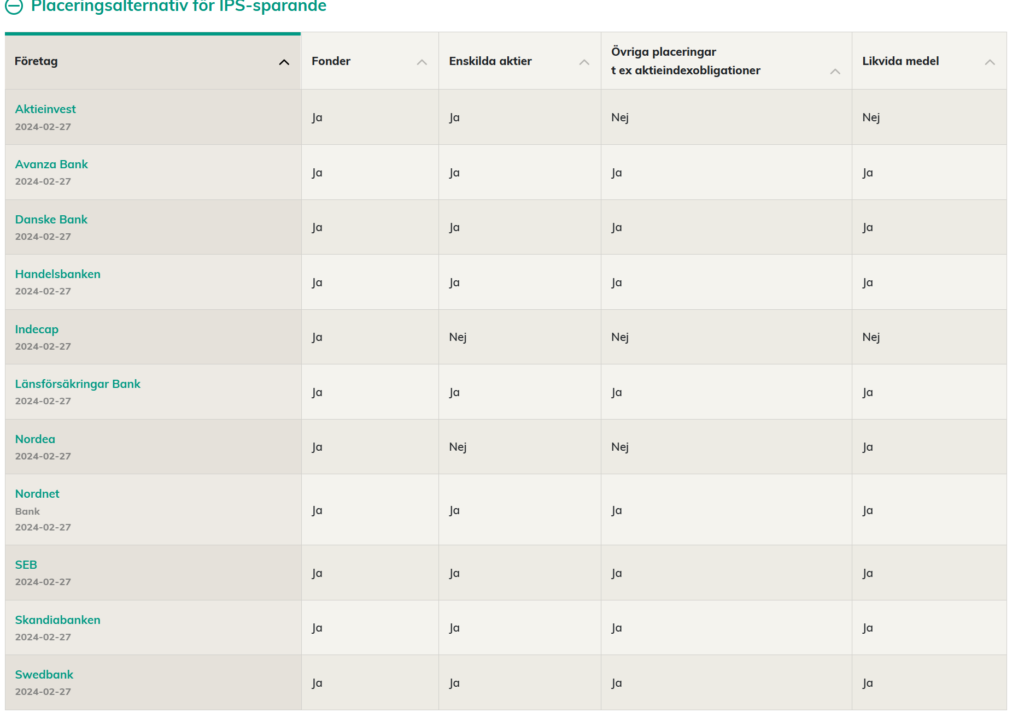Open the Avanza Bank link

(51, 164)
